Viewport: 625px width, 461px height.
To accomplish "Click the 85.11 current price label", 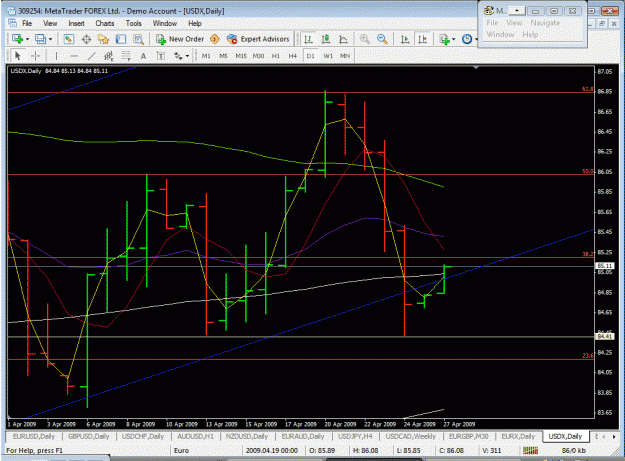I will click(605, 266).
